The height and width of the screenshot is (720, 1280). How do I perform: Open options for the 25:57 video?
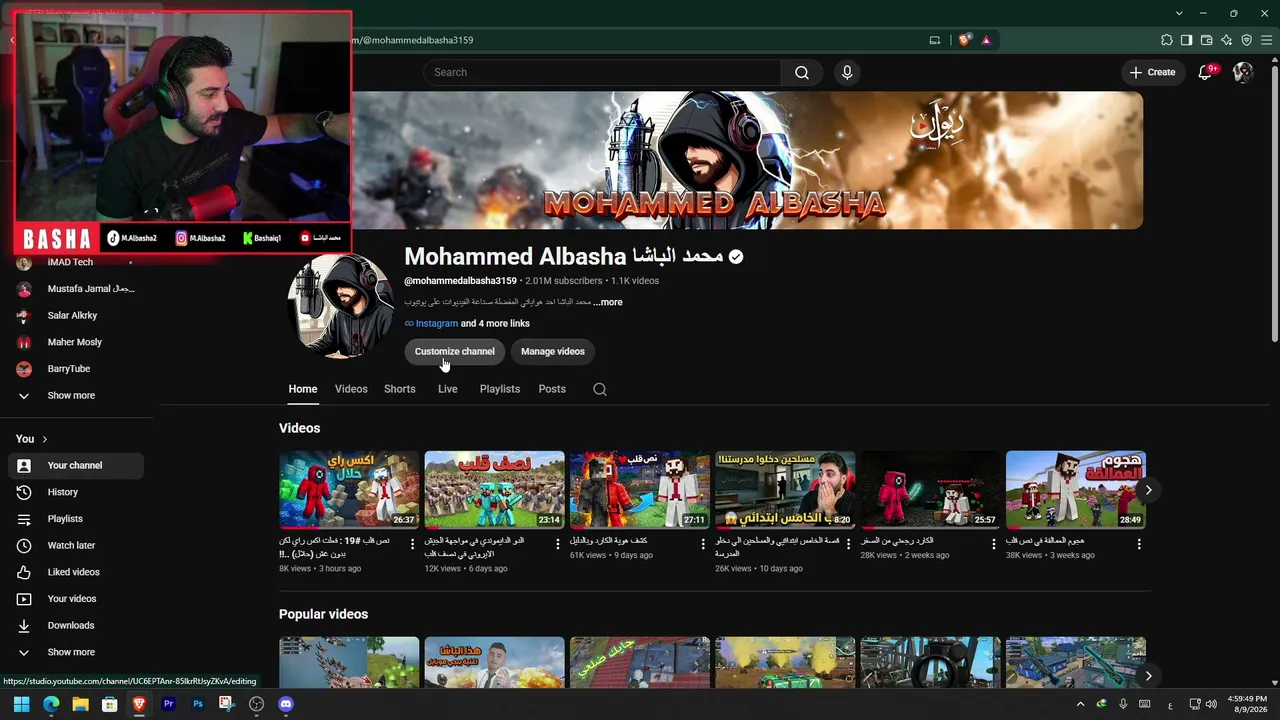point(994,544)
